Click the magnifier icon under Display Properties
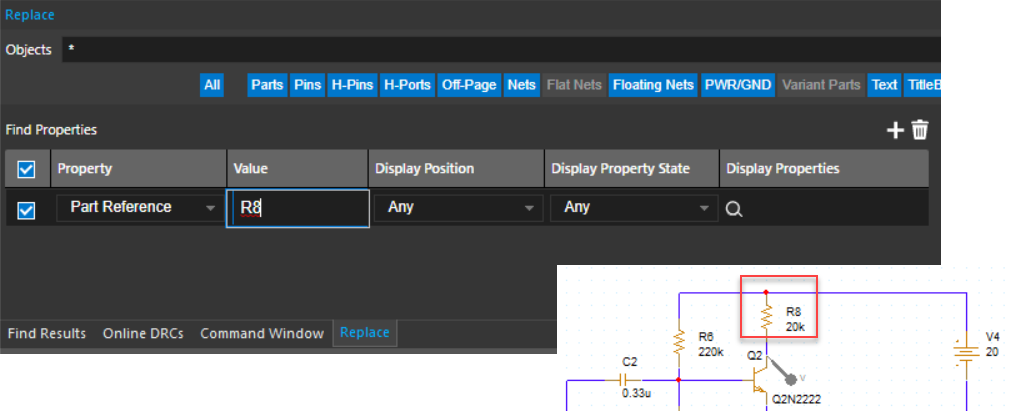Screen dimensions: 1011x411 (x=733, y=209)
